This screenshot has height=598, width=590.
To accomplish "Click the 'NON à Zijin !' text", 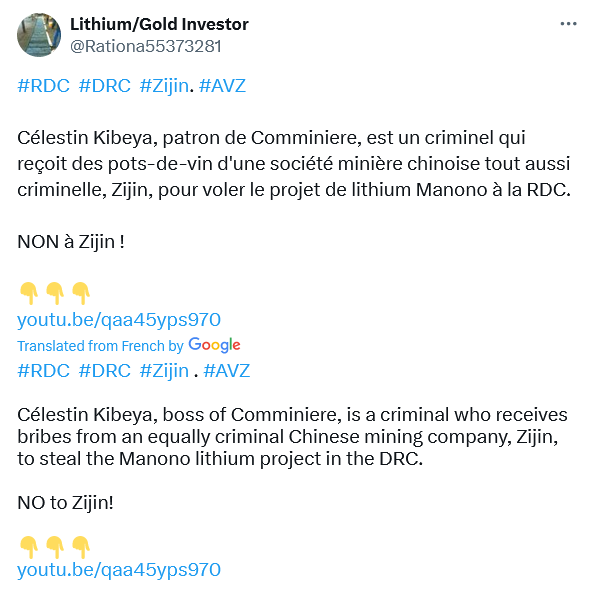I will pos(71,242).
